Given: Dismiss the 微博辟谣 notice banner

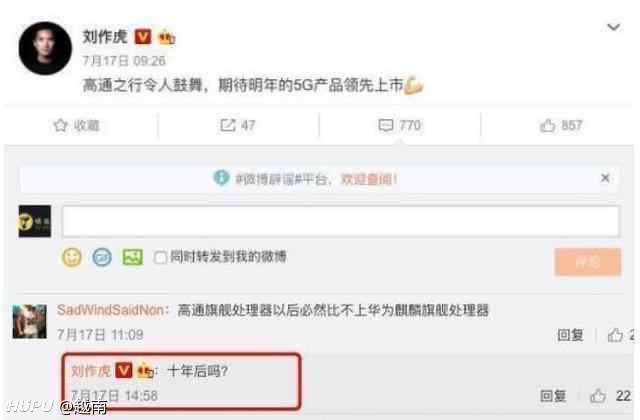Looking at the screenshot, I should point(605,178).
